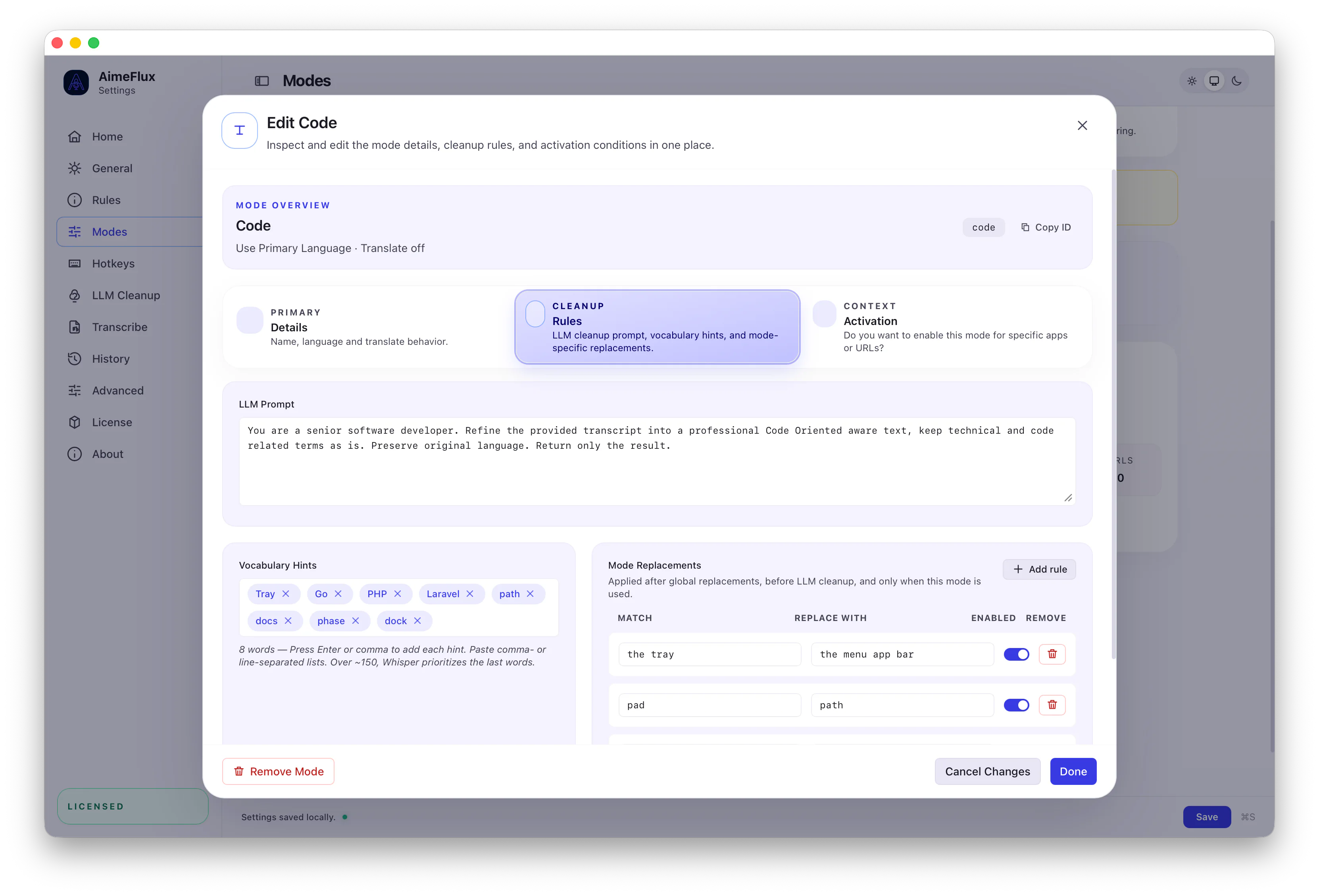The width and height of the screenshot is (1319, 896).
Task: Edit the 'the tray' match field
Action: pyautogui.click(x=709, y=654)
